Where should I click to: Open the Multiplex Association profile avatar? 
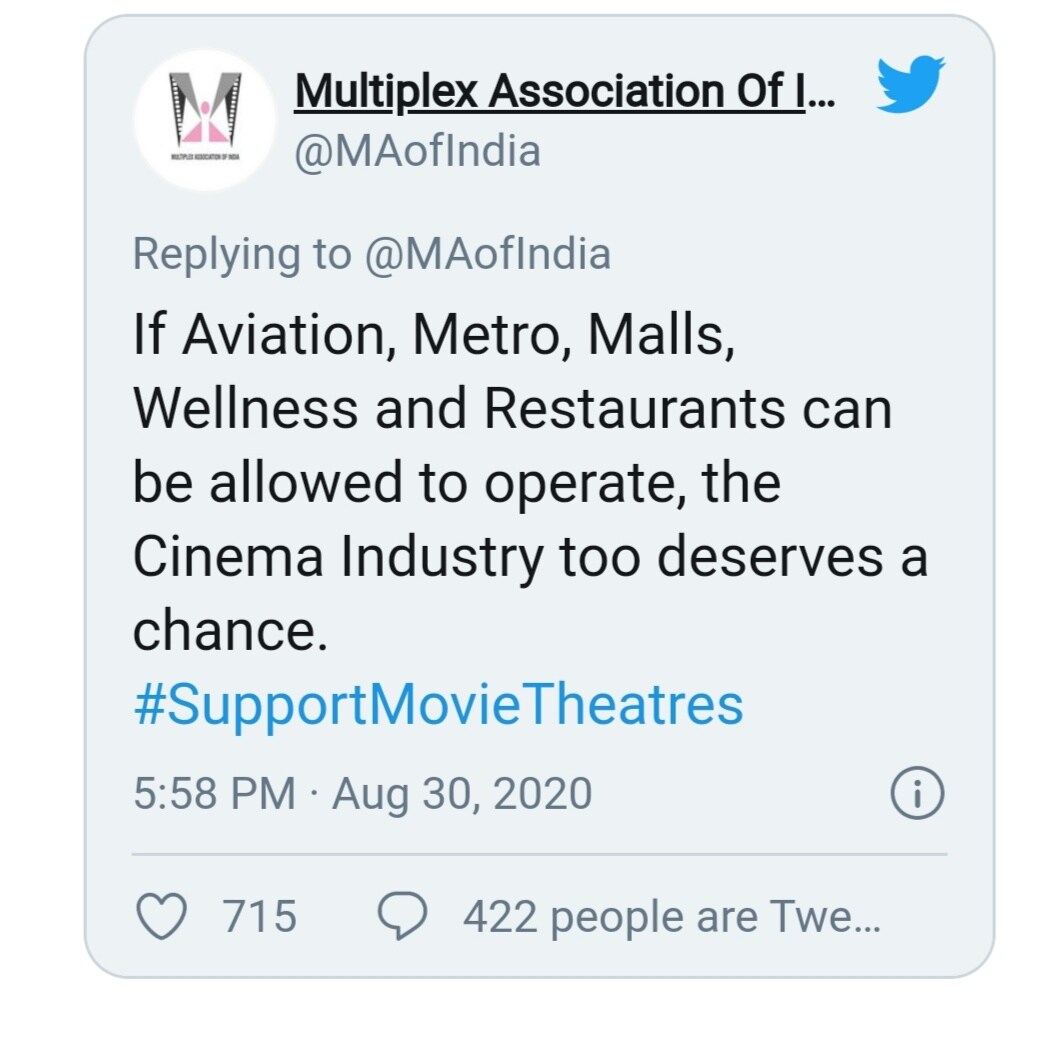tap(205, 121)
